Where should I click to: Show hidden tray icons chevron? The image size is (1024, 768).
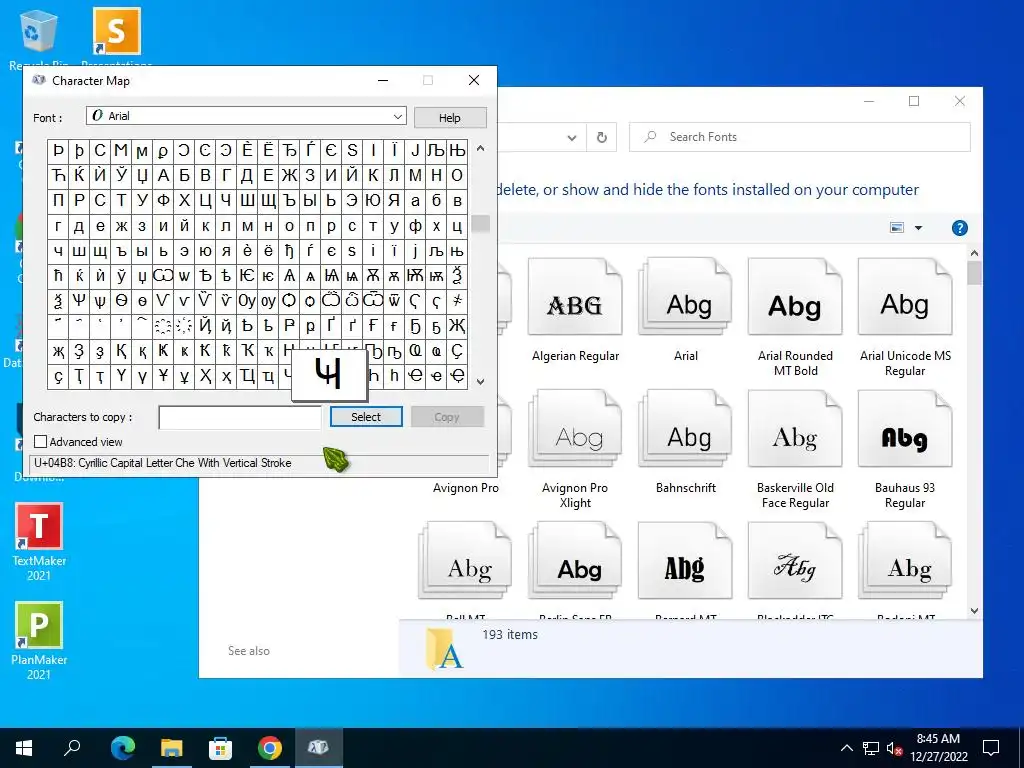tap(846, 748)
